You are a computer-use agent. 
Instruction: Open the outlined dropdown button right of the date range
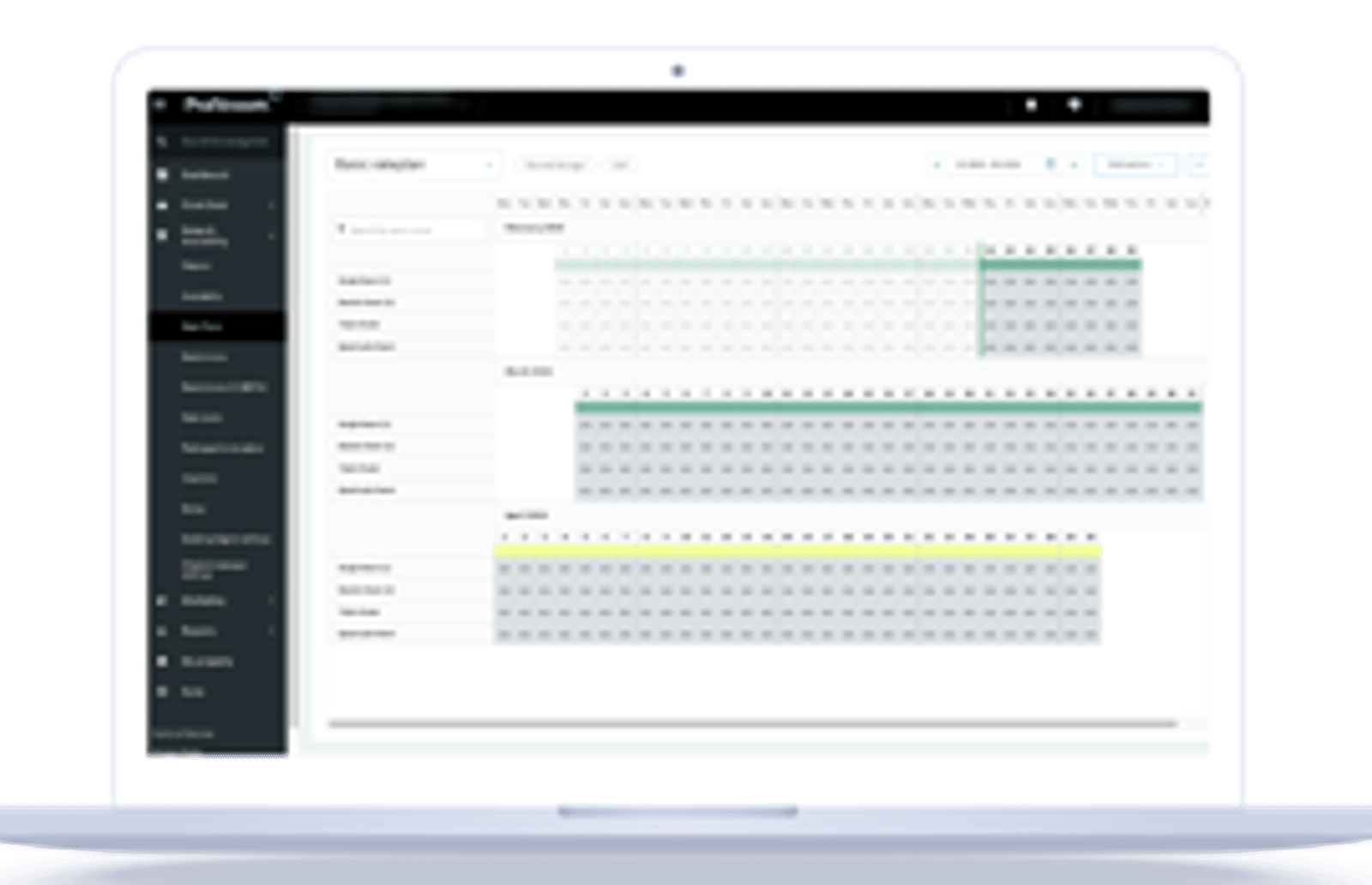[x=1135, y=165]
